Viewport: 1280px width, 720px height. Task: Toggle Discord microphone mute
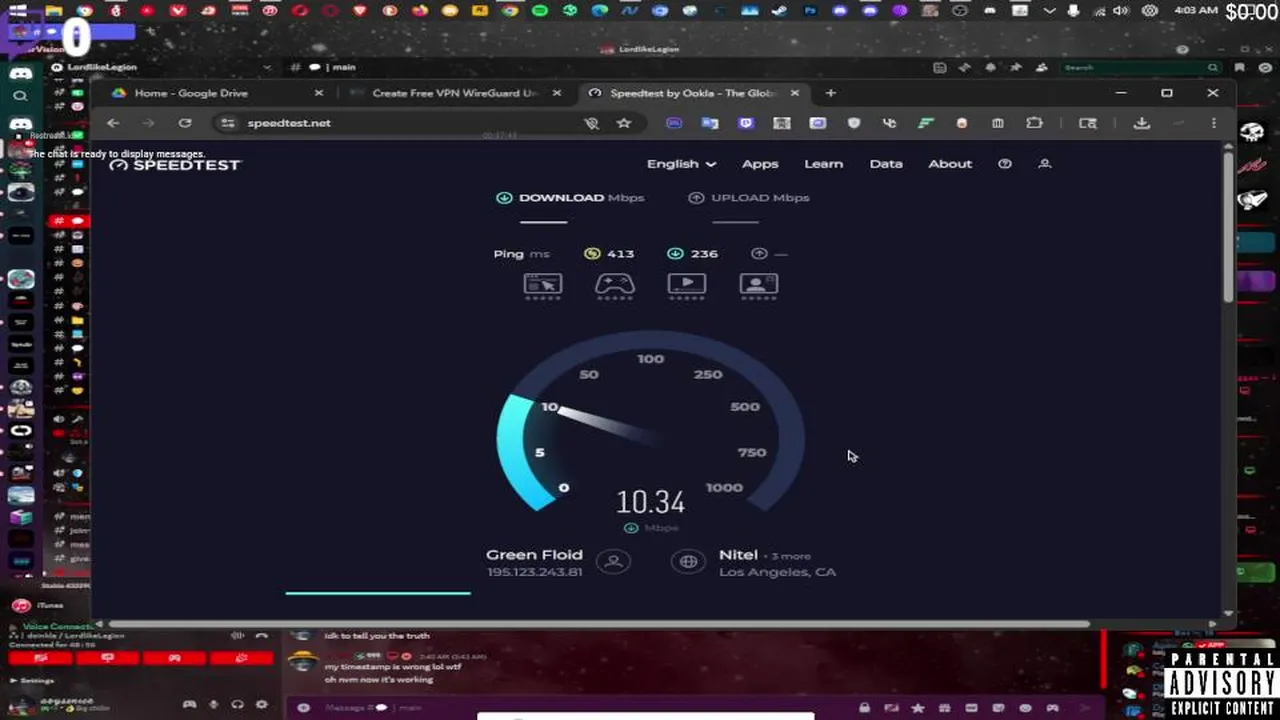(213, 704)
